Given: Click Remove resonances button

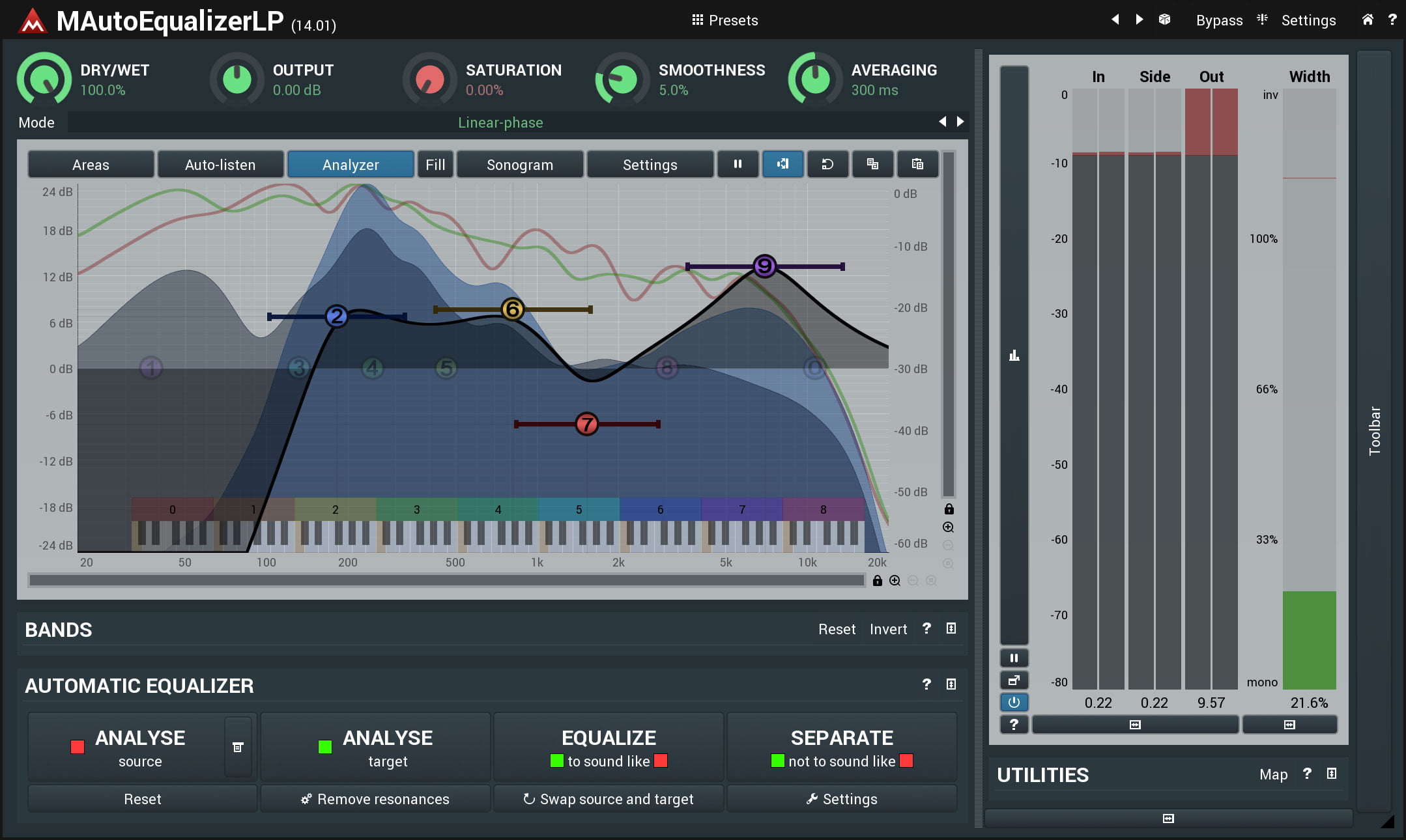Looking at the screenshot, I should 375,799.
